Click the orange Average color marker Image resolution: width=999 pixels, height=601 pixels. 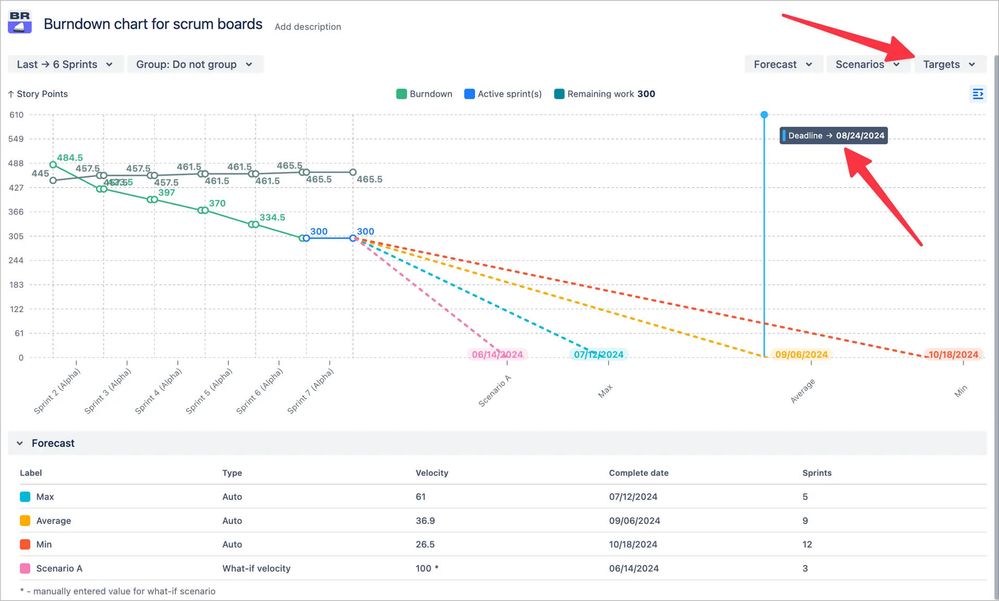(24, 521)
